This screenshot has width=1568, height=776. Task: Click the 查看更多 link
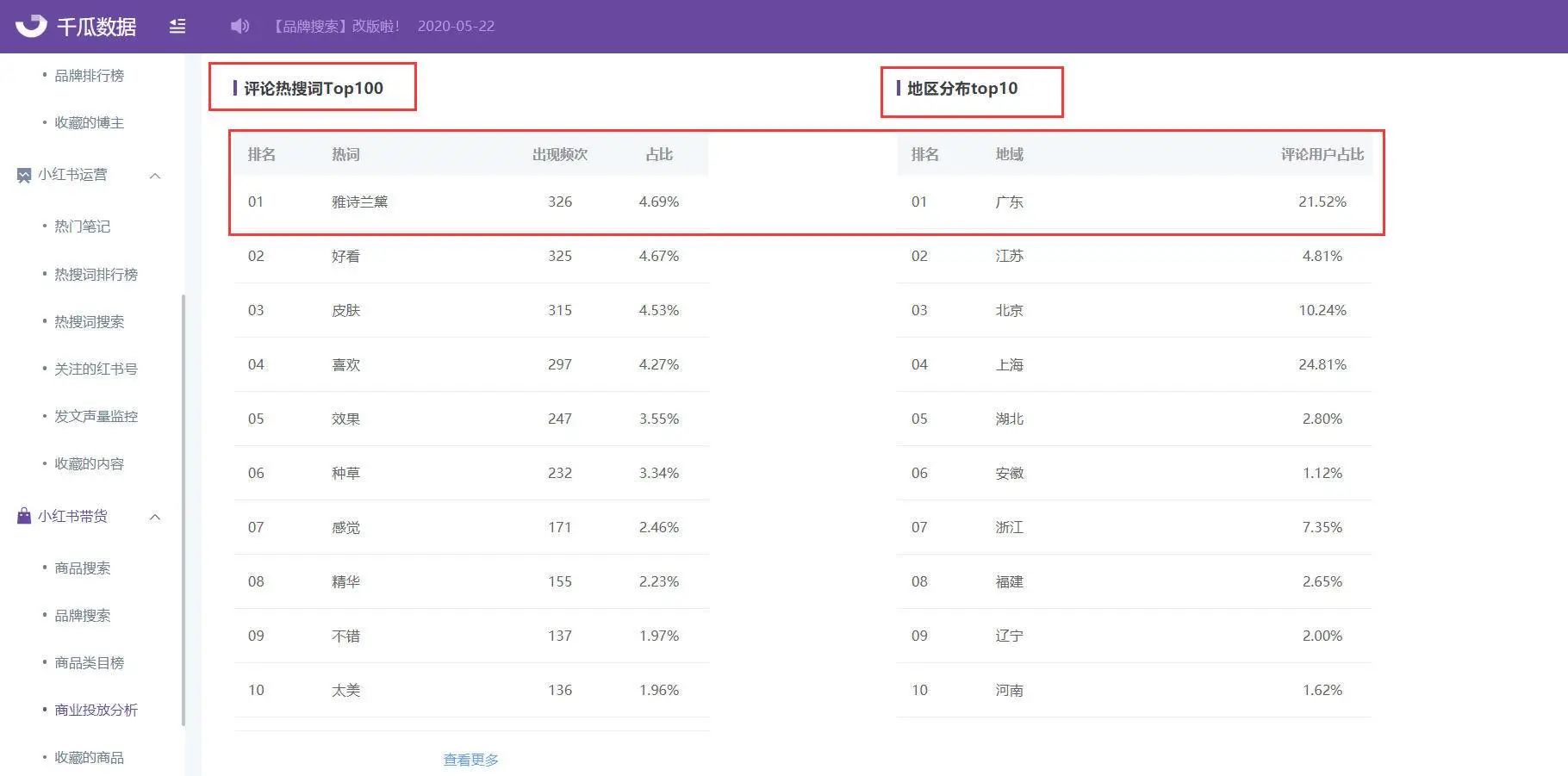[470, 760]
